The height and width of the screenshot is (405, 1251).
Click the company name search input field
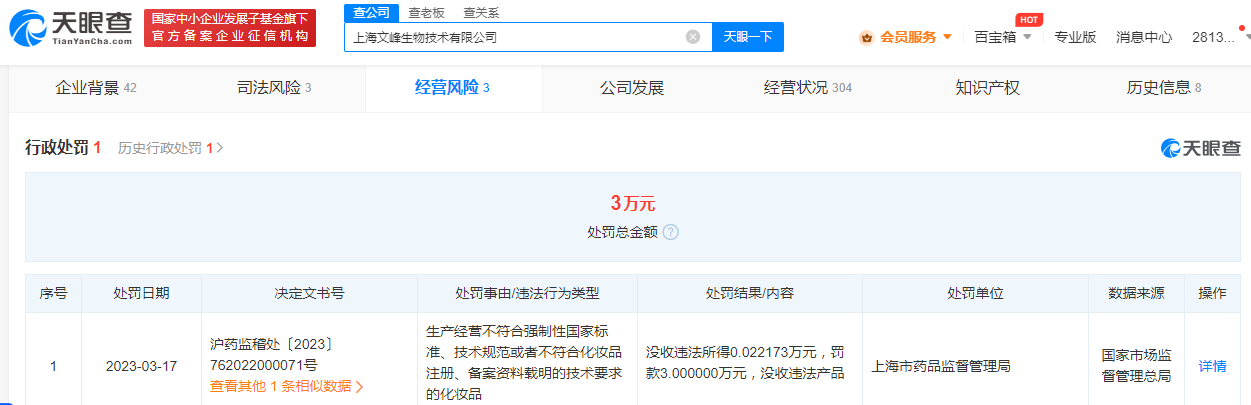click(515, 37)
